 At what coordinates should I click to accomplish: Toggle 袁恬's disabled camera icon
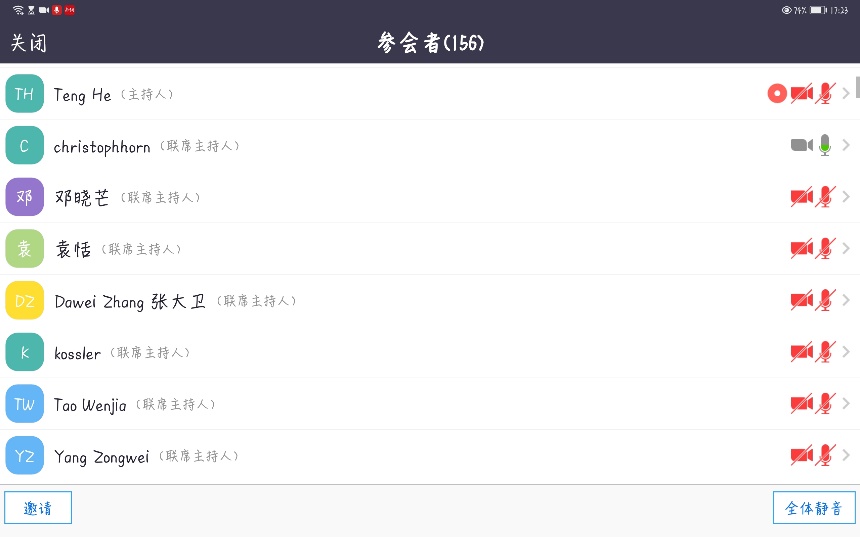tap(801, 248)
